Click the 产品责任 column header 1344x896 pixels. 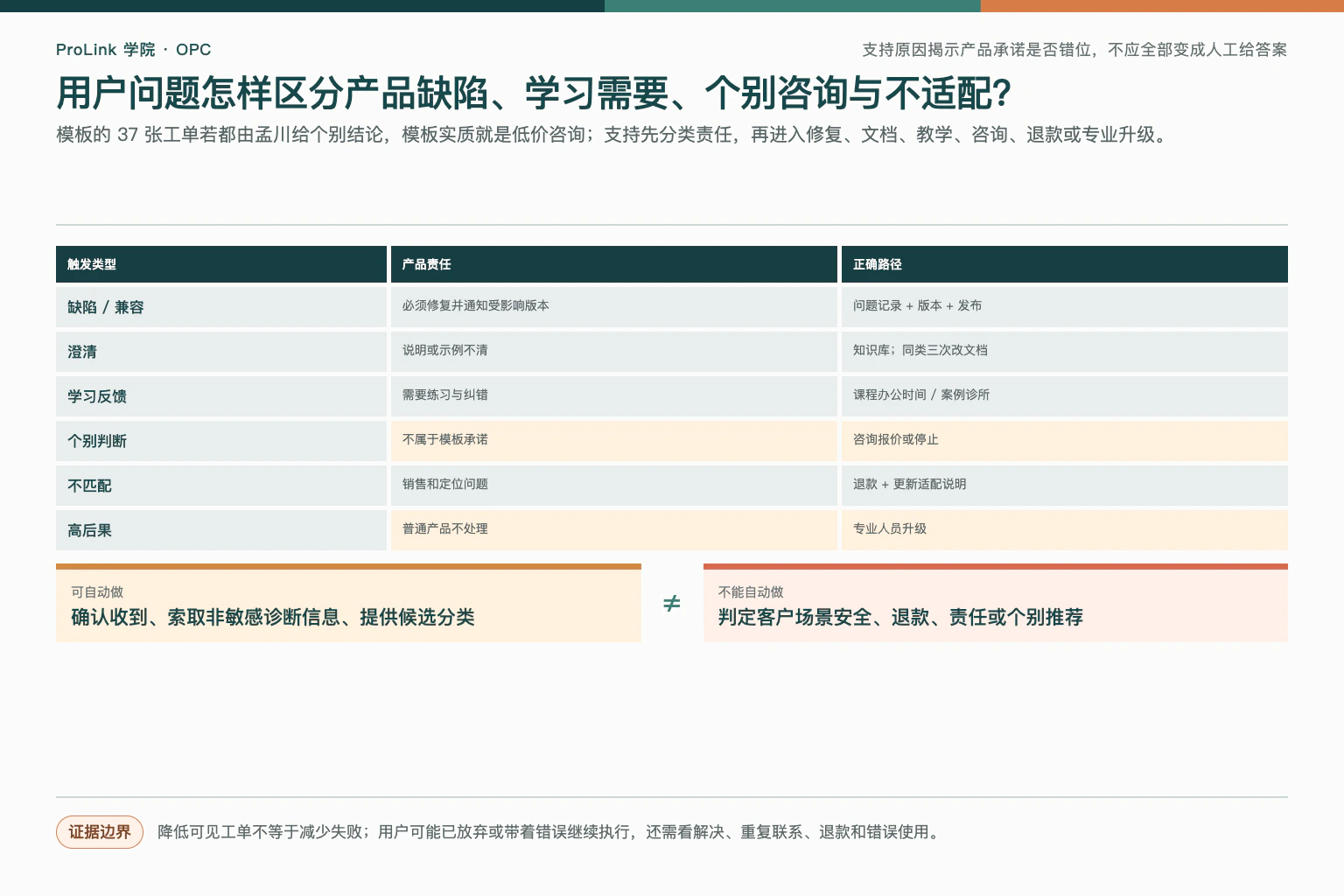click(614, 264)
